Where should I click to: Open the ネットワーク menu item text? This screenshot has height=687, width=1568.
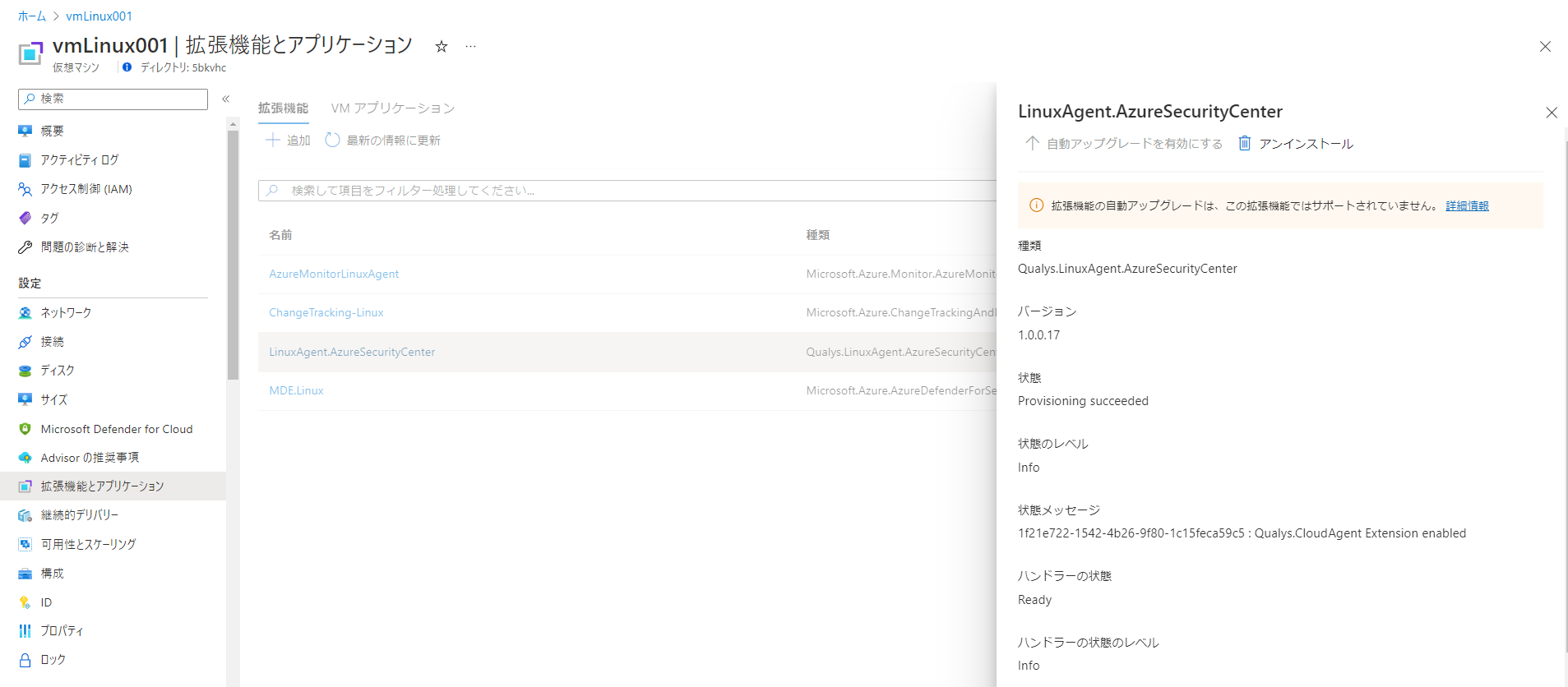(66, 313)
